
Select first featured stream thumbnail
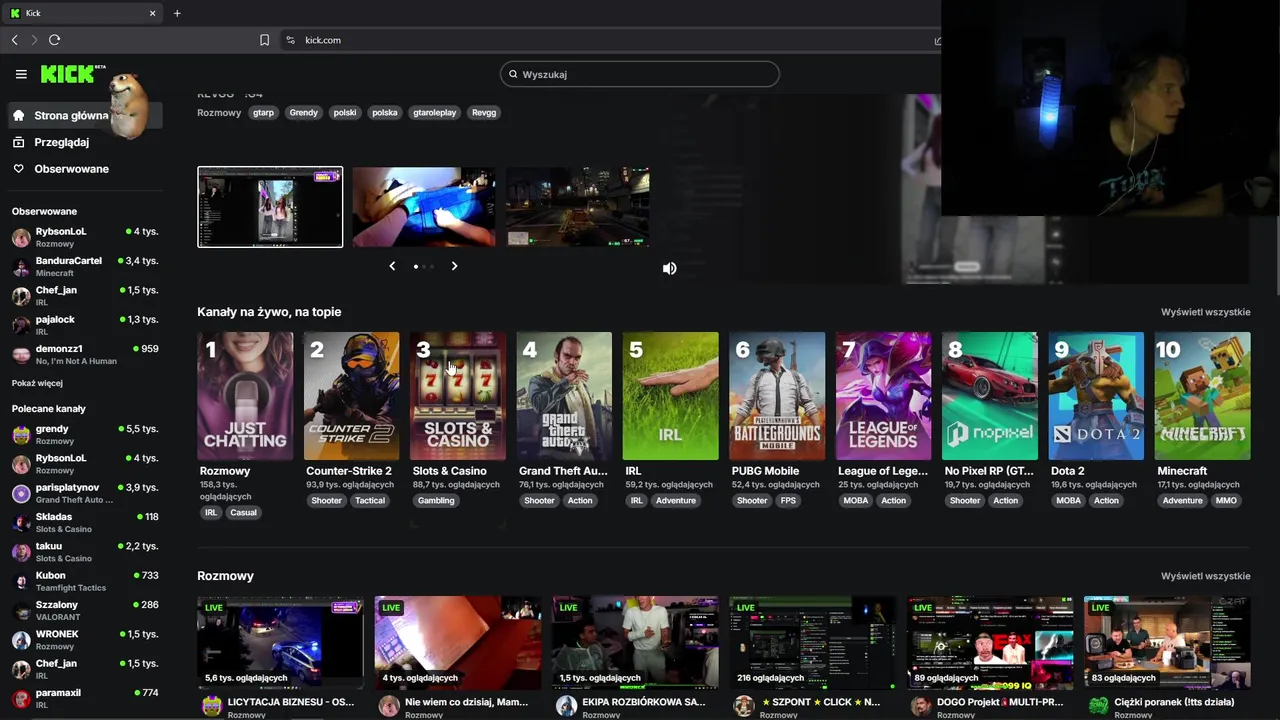coord(270,207)
